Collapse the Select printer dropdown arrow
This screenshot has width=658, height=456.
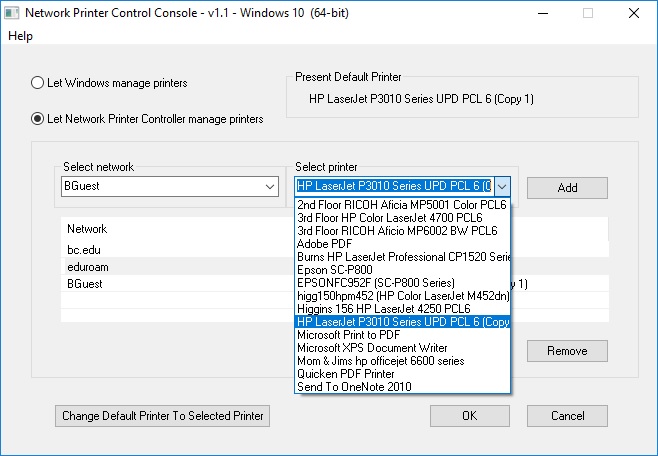tap(502, 186)
